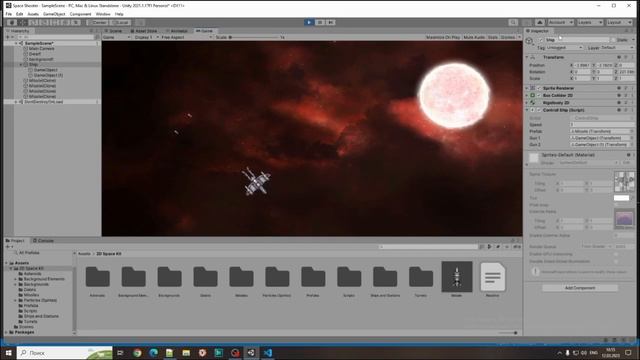Open the Edit menu
Image resolution: width=640 pixels, height=360 pixels.
click(19, 14)
